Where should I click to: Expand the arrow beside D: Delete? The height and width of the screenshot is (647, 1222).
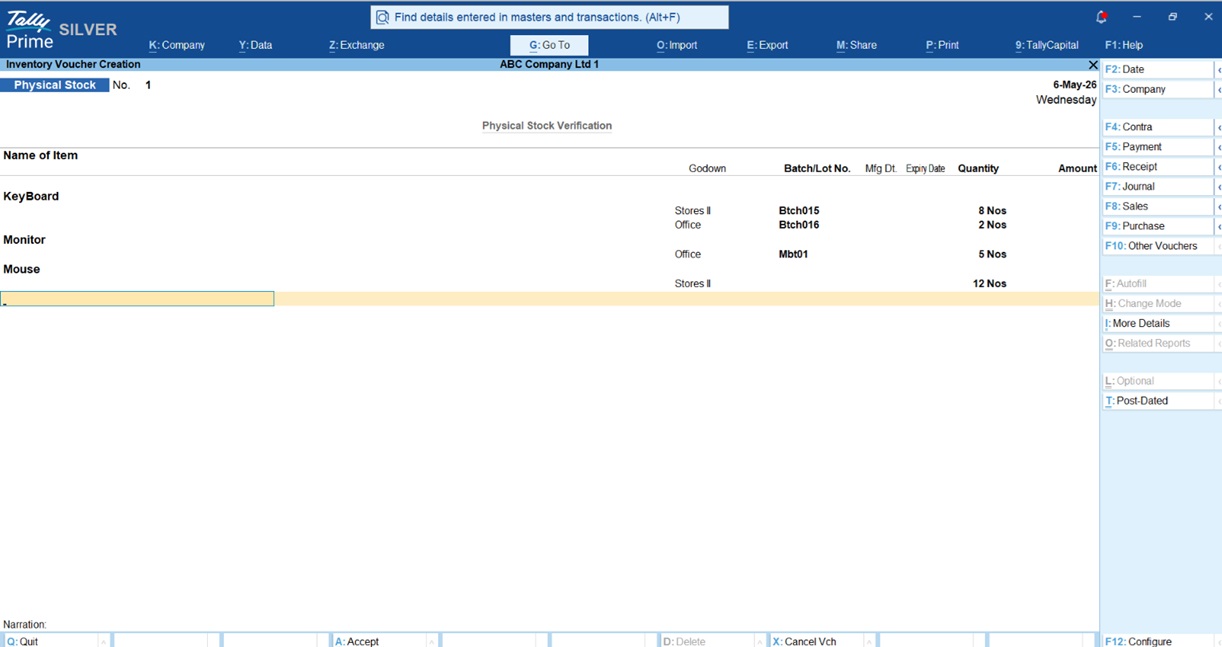(760, 642)
